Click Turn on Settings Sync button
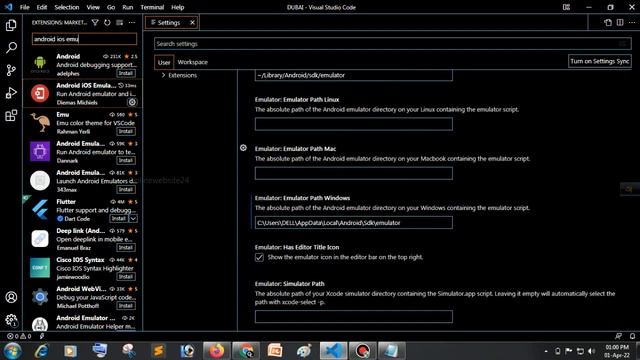Viewport: 640px width, 360px height. tap(600, 61)
